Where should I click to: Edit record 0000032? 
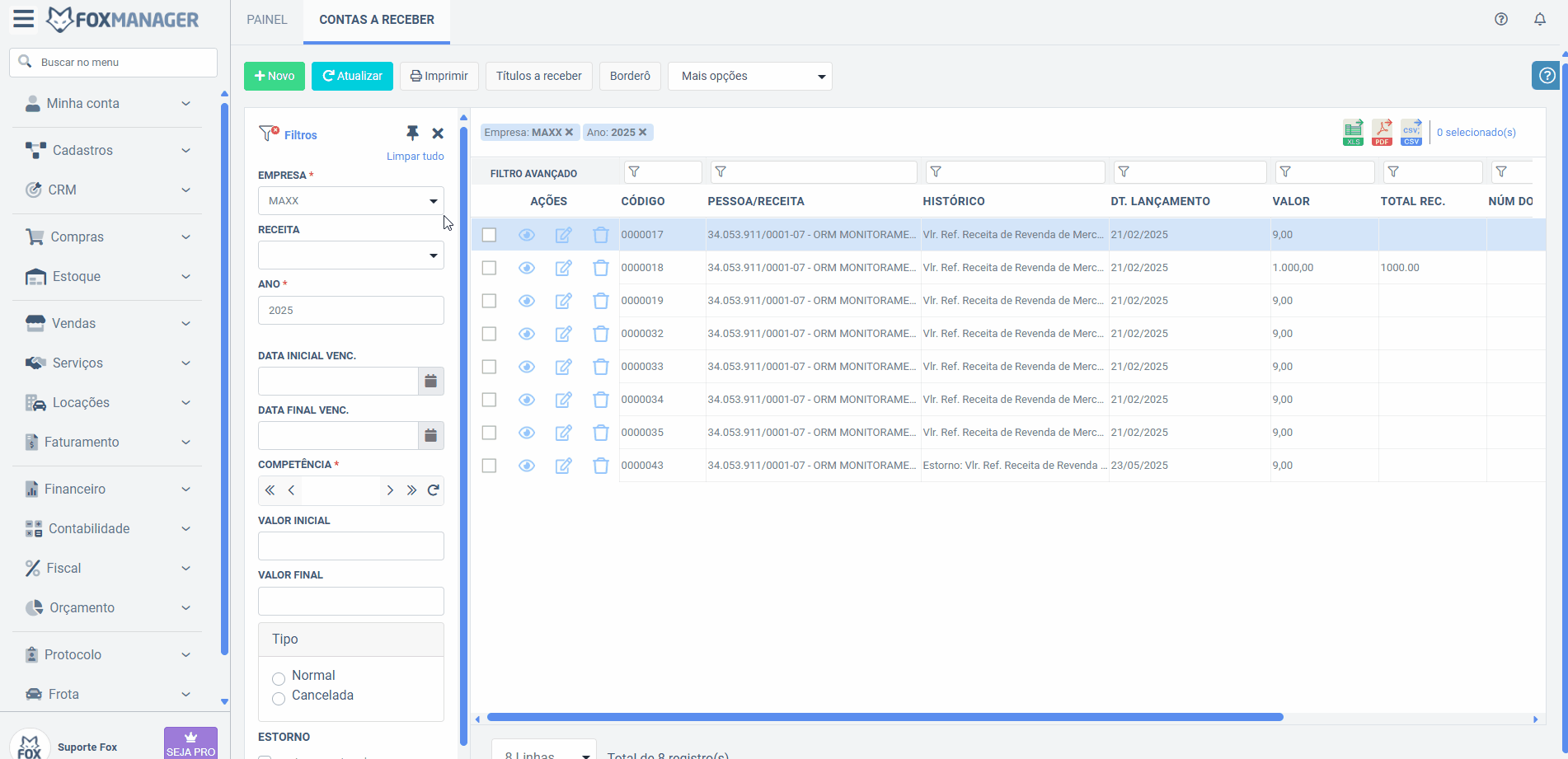564,334
